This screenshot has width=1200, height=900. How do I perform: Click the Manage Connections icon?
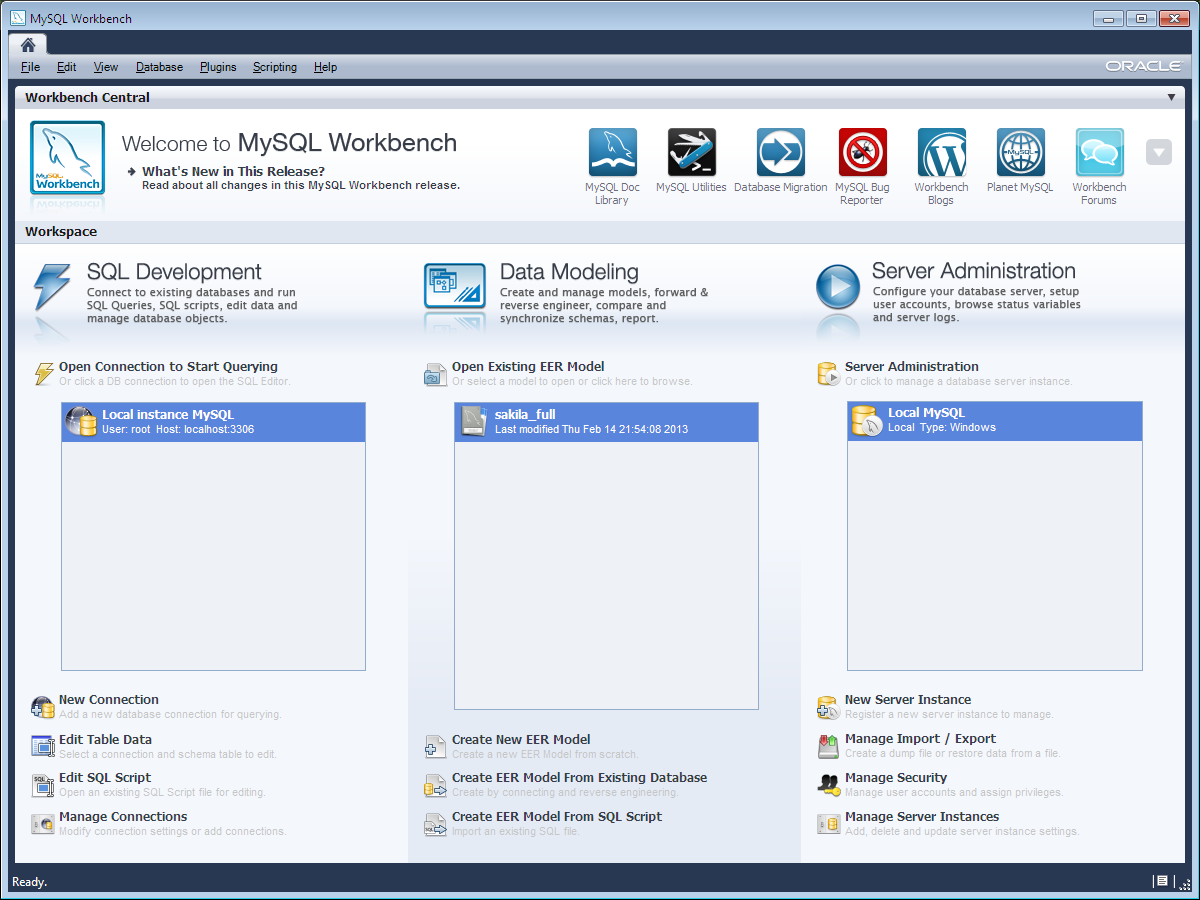43,824
